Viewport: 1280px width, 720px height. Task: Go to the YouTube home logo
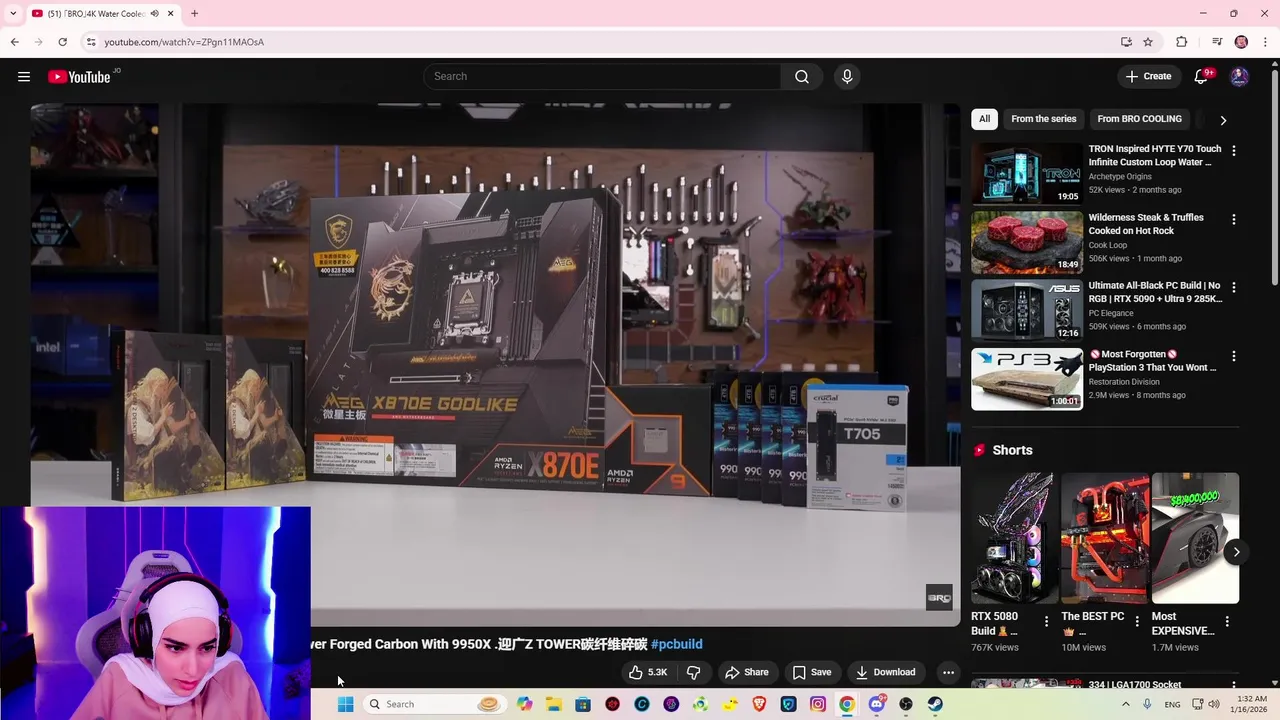(x=79, y=77)
